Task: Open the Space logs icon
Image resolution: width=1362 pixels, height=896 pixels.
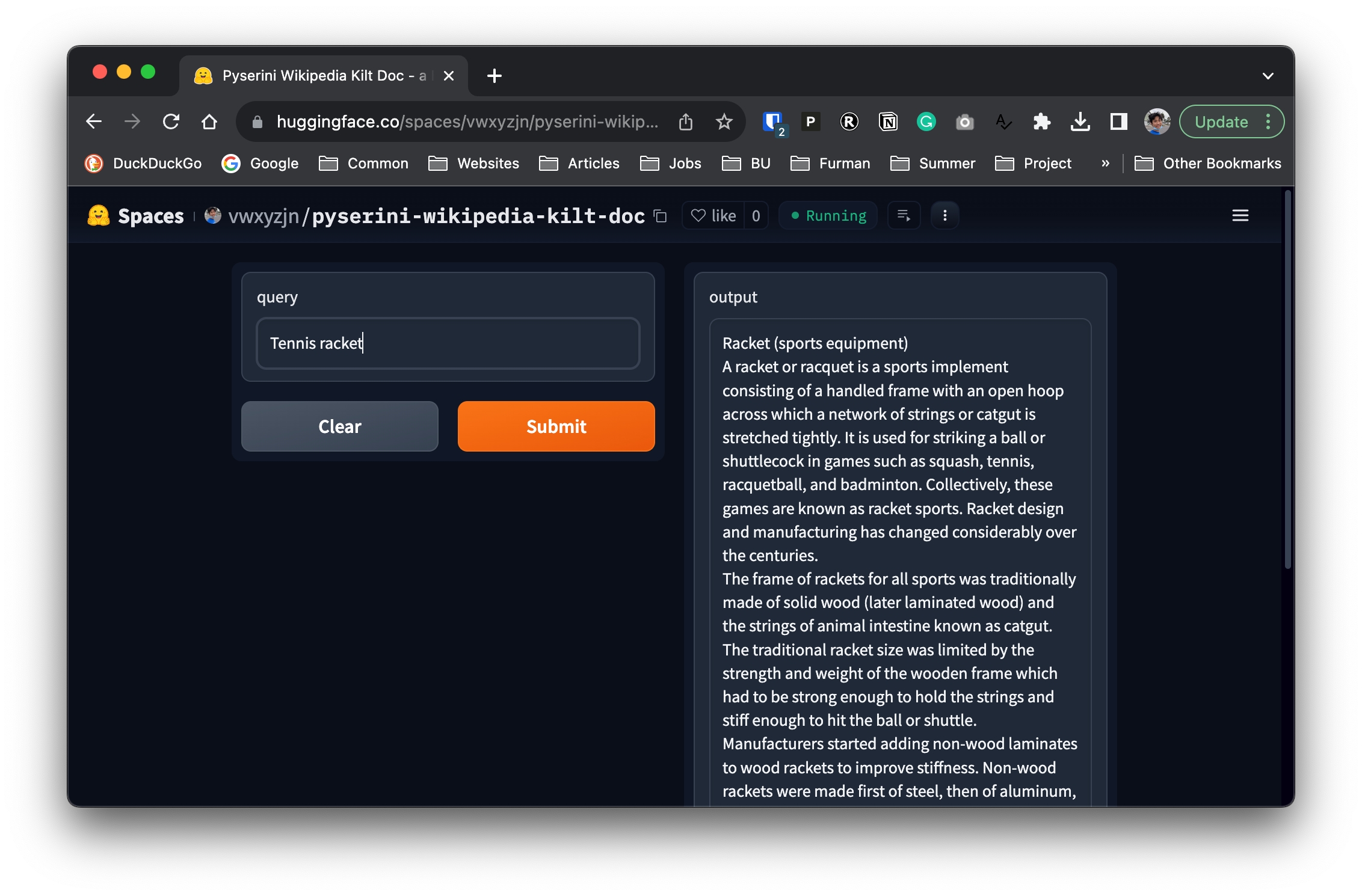Action: [904, 216]
